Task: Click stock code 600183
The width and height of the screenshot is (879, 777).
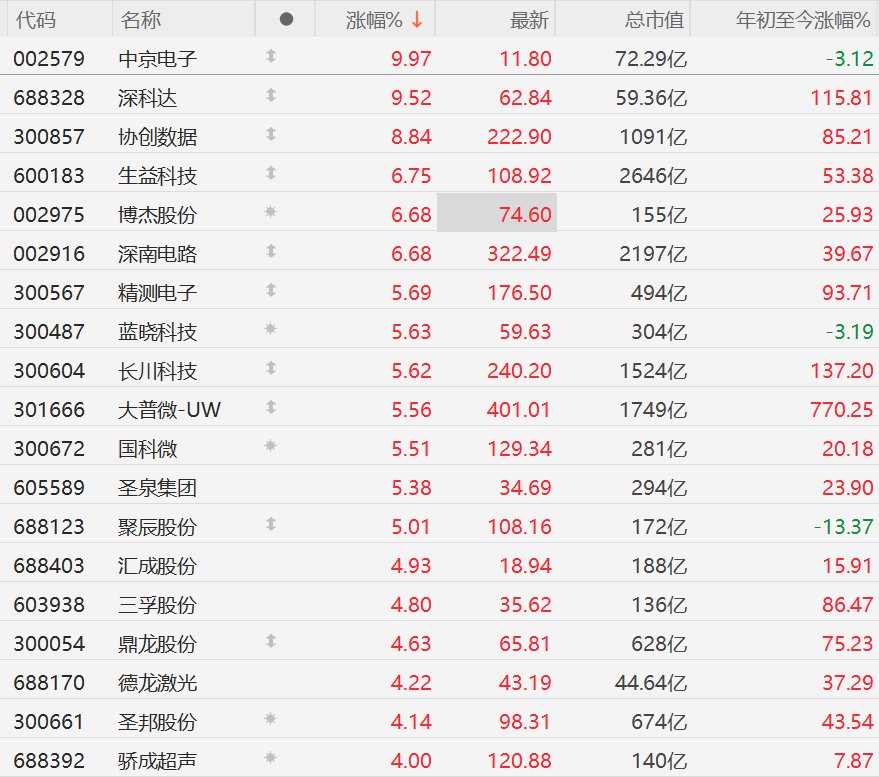Action: 49,176
